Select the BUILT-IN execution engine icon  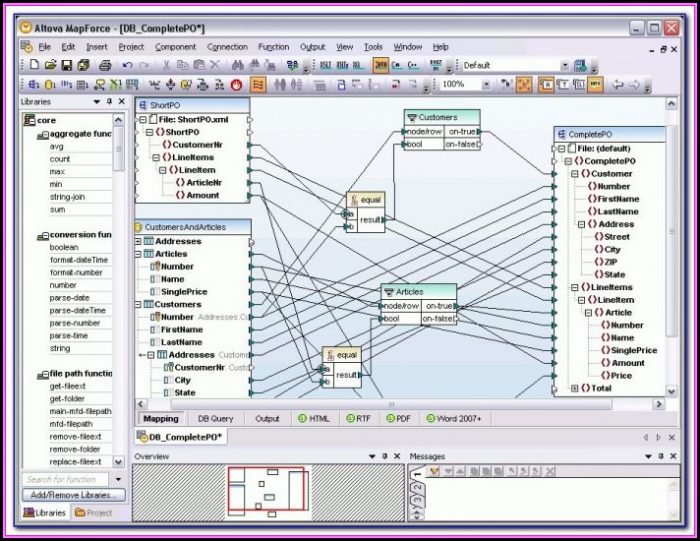(x=436, y=65)
